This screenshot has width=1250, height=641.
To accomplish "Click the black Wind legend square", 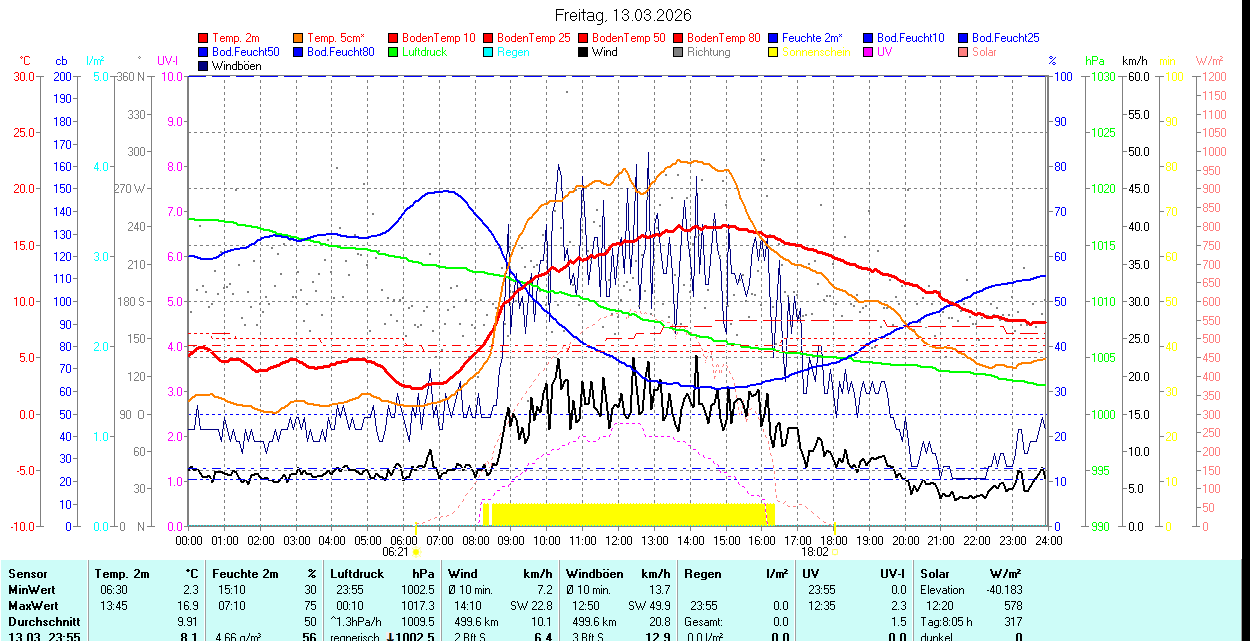I will click(584, 52).
